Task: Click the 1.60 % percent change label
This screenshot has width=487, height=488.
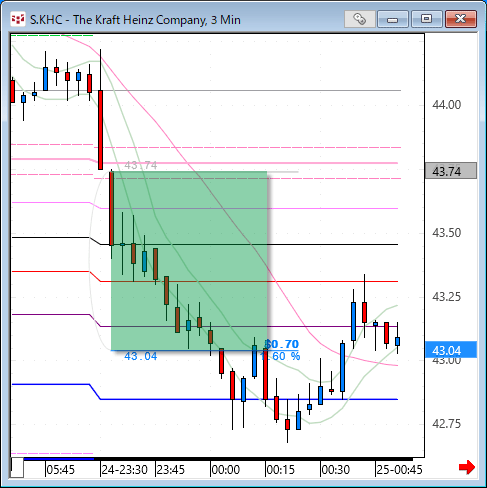Action: [x=281, y=356]
